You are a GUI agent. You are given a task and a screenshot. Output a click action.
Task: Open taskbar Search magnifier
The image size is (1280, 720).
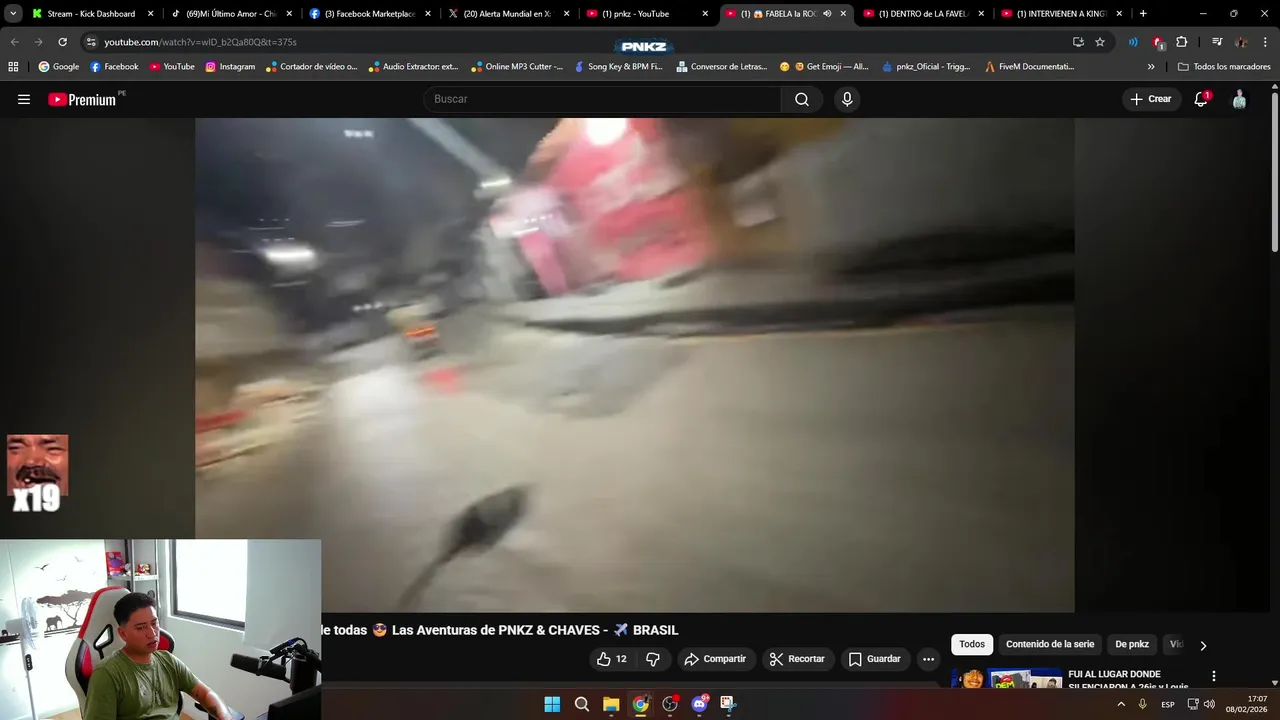(582, 704)
